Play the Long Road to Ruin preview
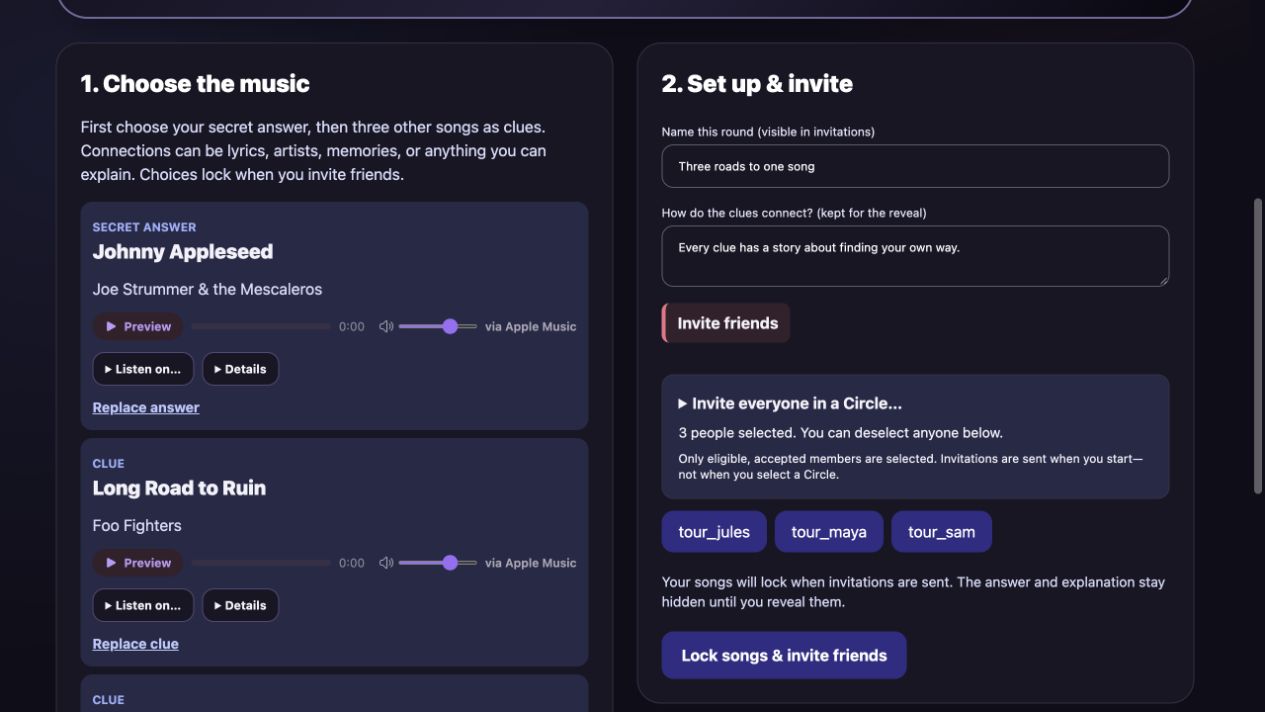1265x712 pixels. [138, 563]
